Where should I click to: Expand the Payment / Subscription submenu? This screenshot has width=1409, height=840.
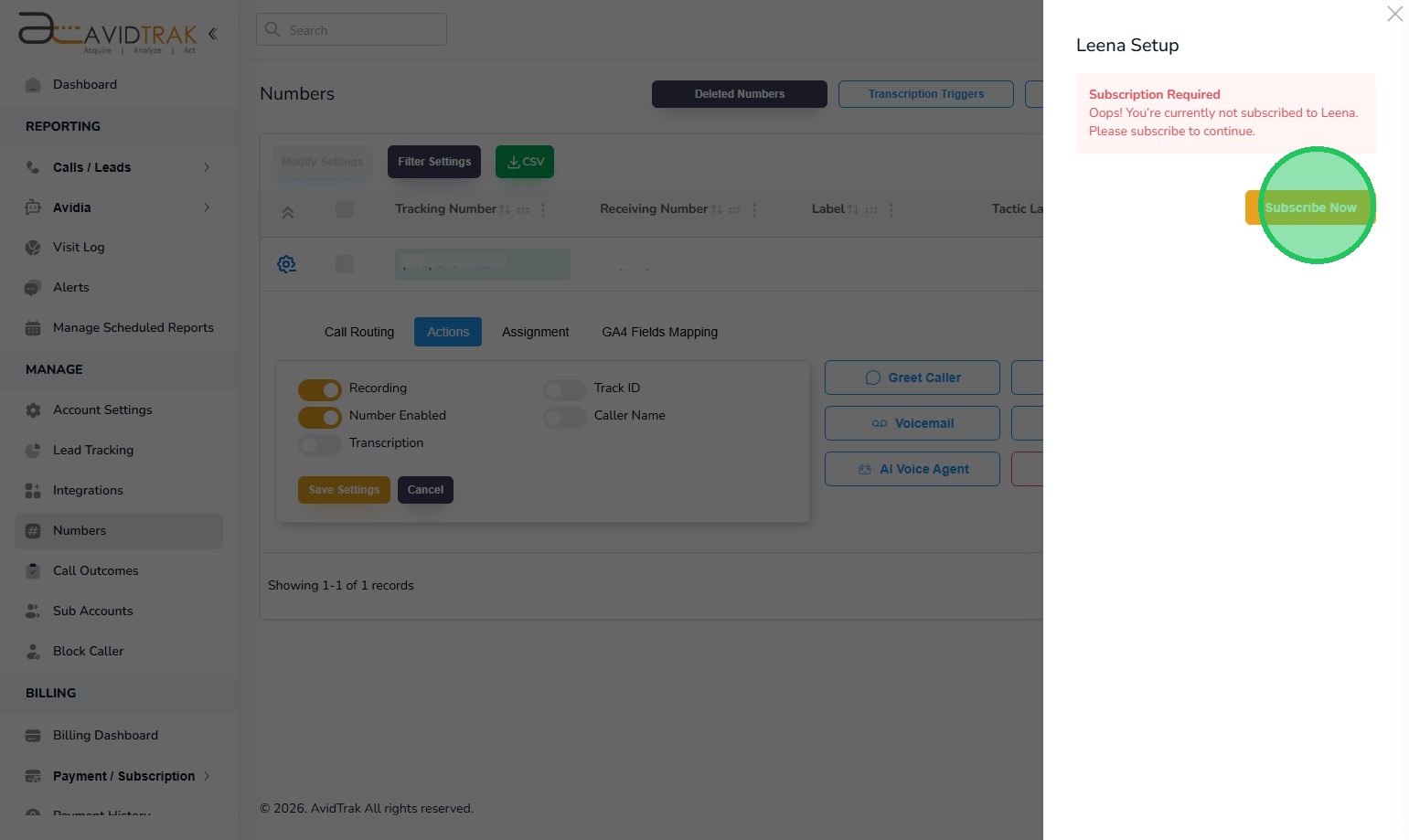[207, 776]
